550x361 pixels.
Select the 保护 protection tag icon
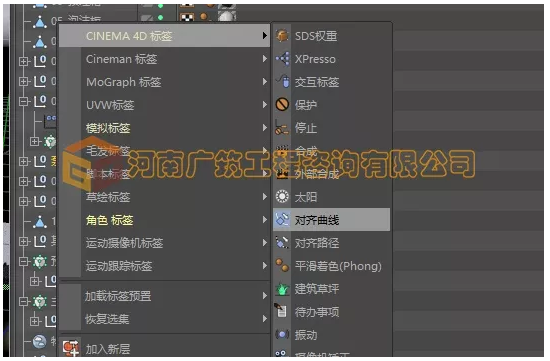[282, 105]
